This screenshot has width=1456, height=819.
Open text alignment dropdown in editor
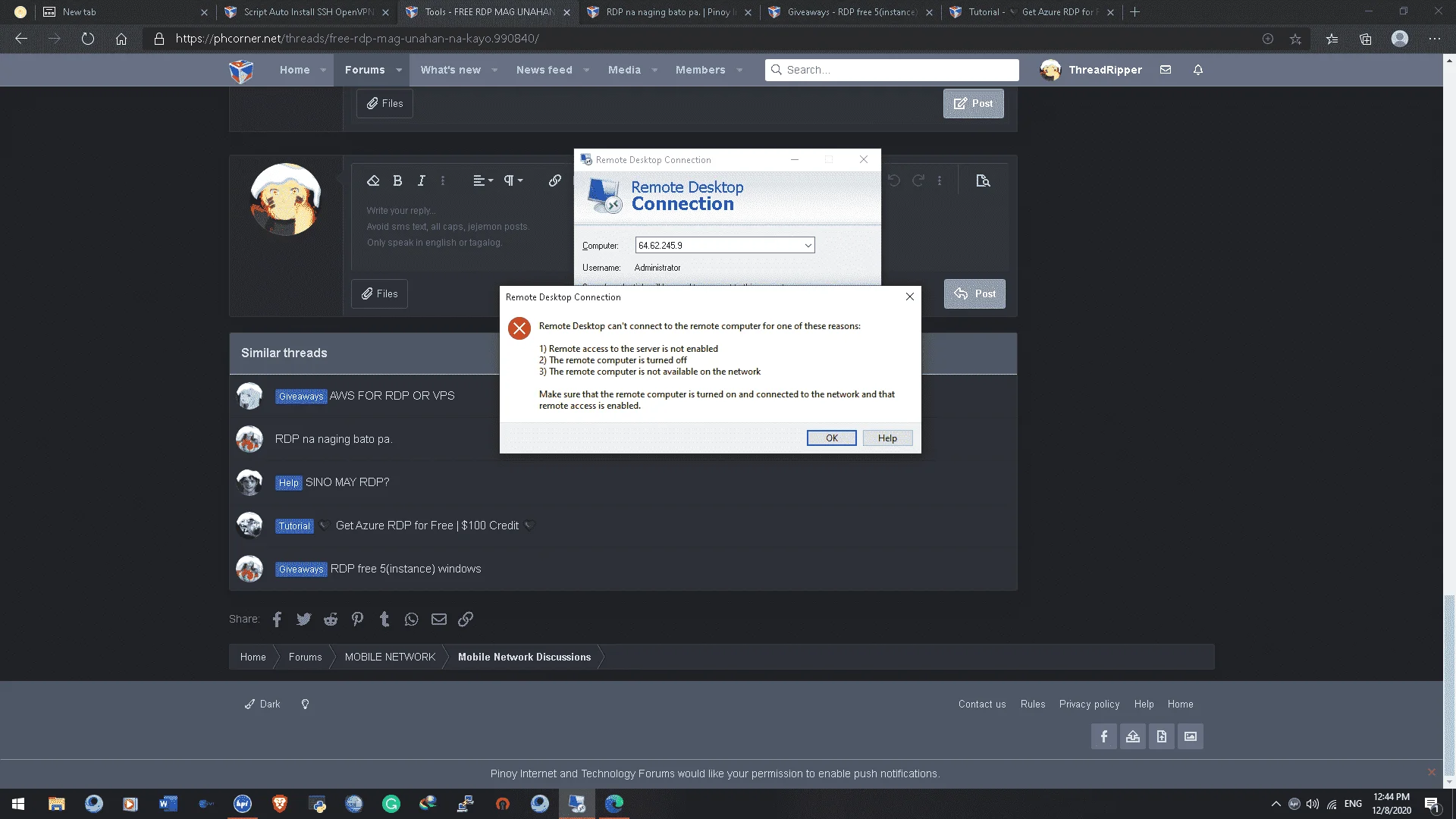pos(483,180)
